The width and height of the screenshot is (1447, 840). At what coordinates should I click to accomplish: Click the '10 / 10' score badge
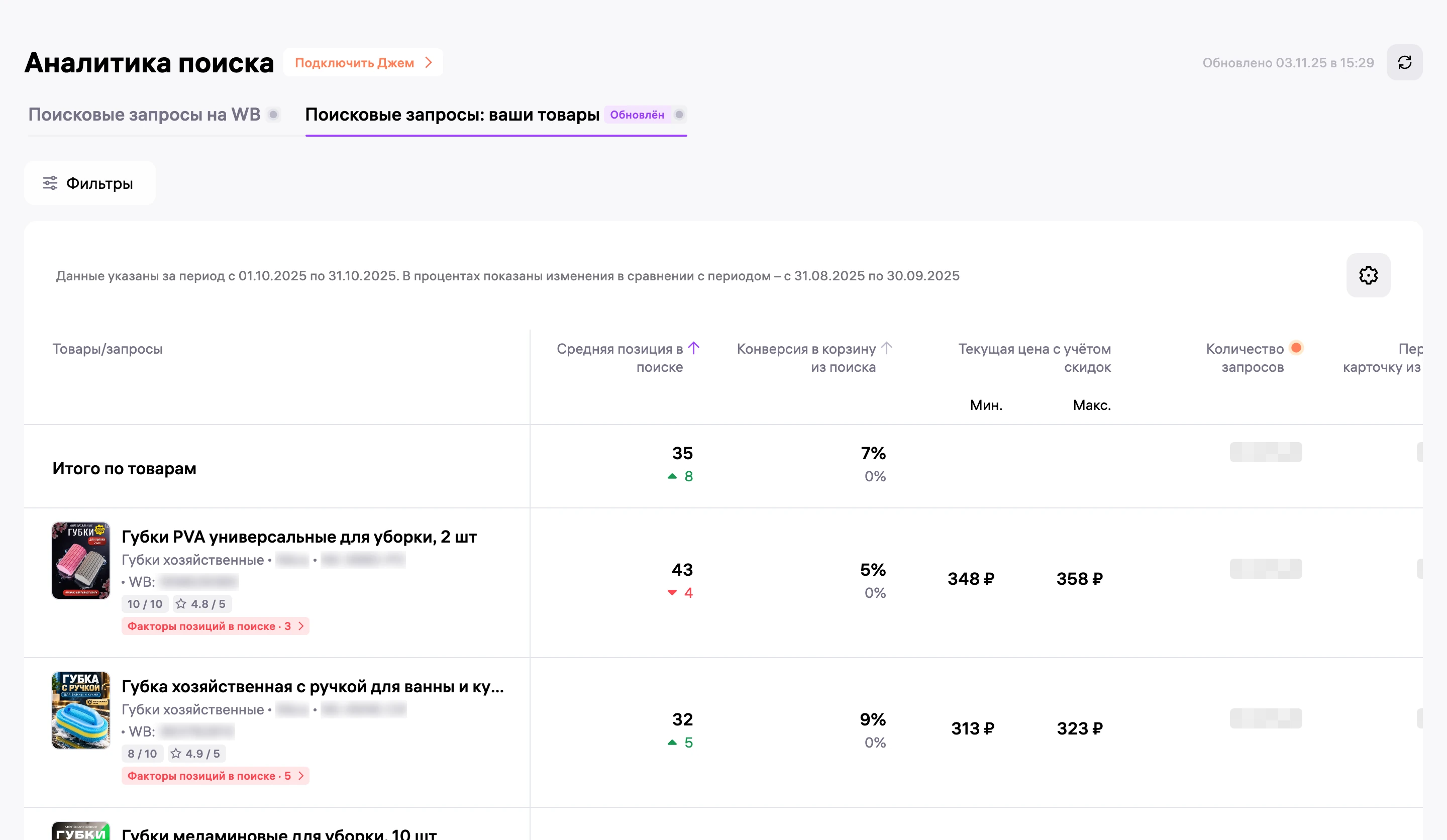[145, 603]
